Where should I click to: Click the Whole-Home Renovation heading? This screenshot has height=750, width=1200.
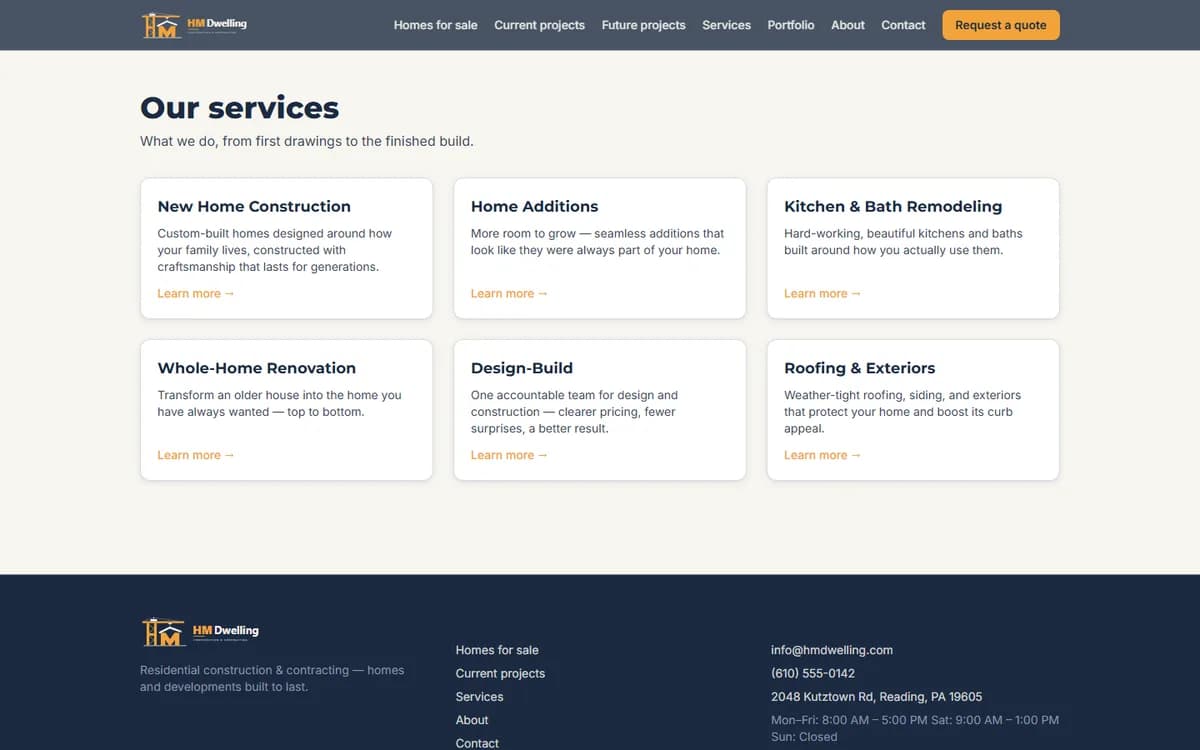click(x=256, y=368)
